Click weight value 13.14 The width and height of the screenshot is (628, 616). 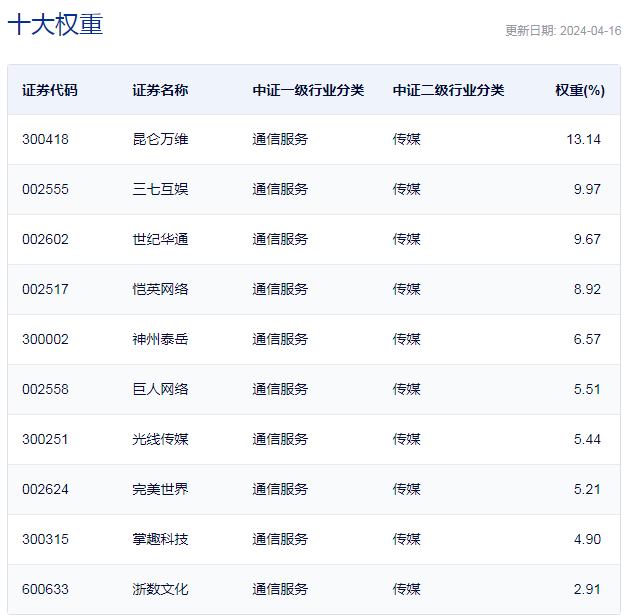[584, 139]
